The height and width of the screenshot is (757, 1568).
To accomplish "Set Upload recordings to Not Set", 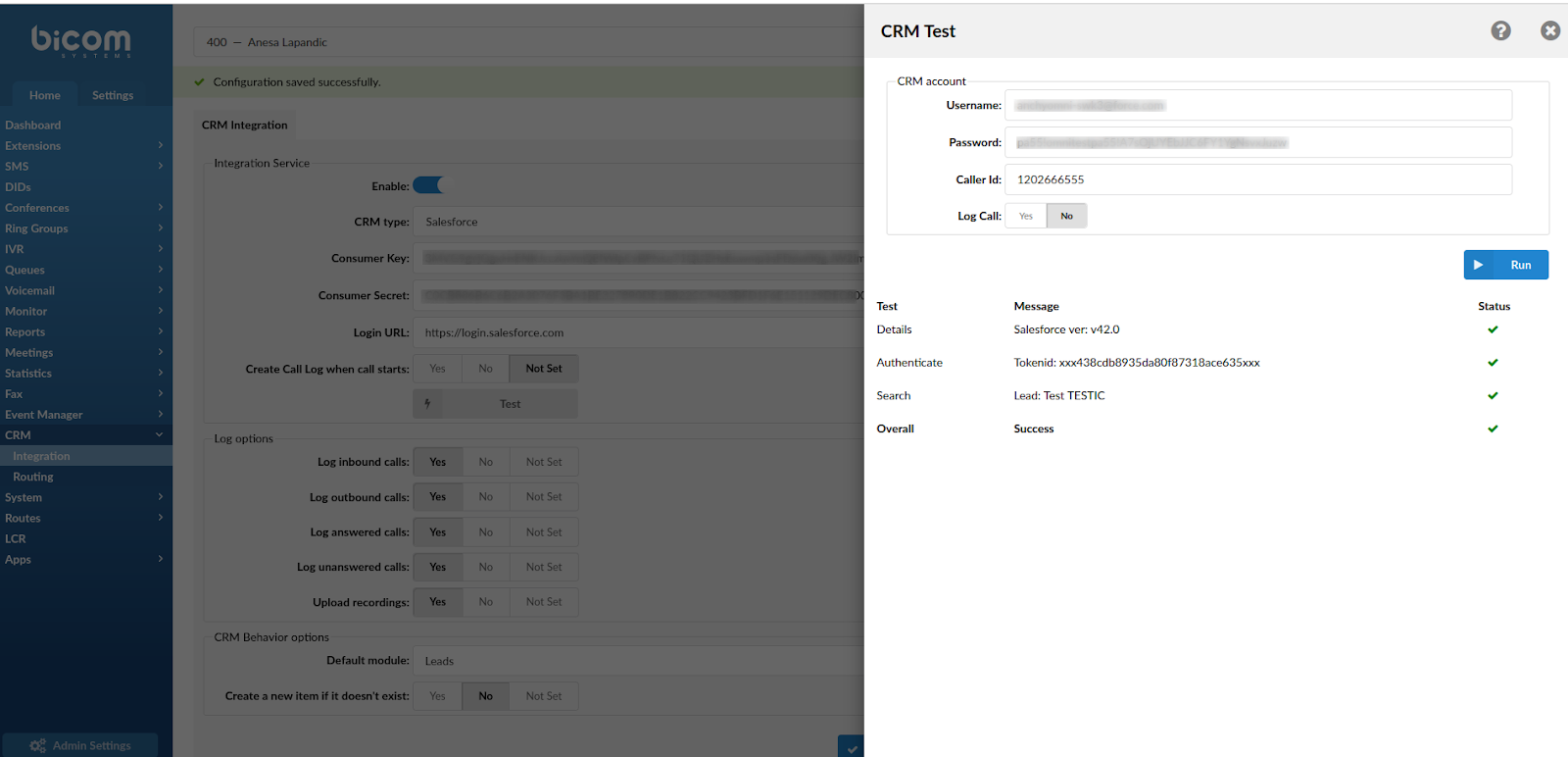I will pos(544,602).
